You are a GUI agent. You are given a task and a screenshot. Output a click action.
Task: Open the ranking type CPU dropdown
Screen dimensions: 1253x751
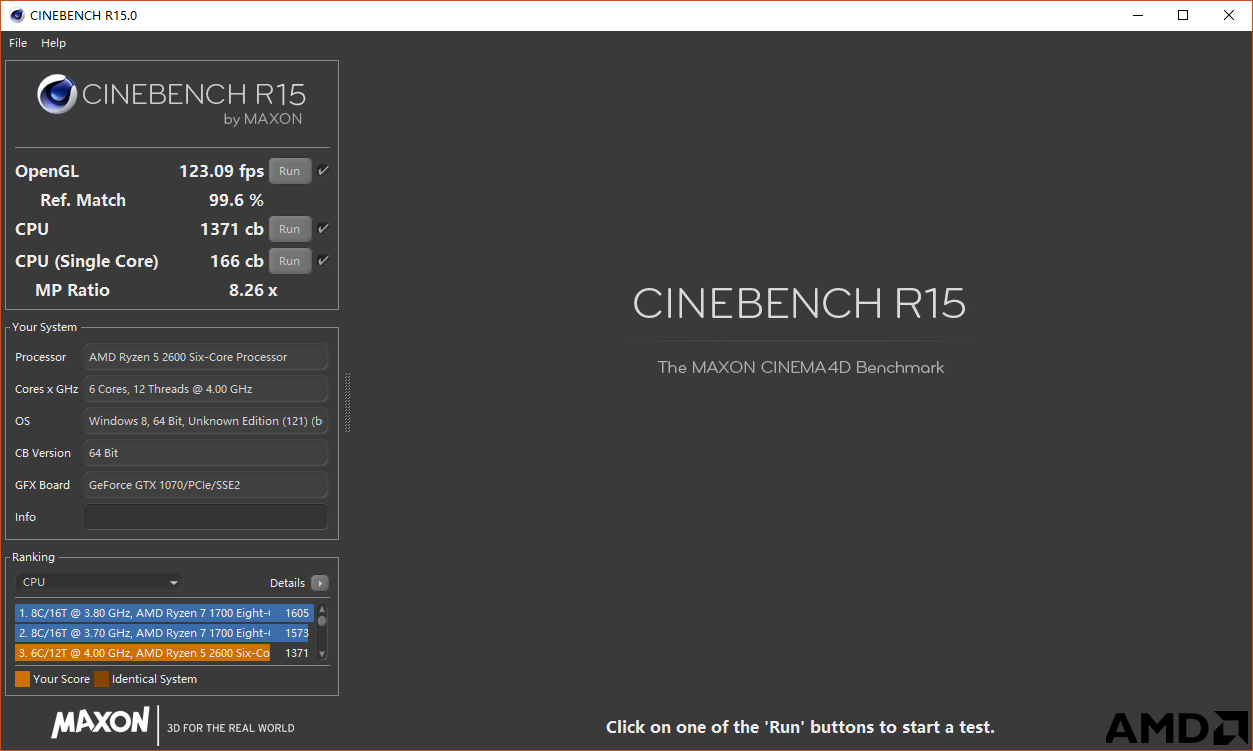[99, 582]
